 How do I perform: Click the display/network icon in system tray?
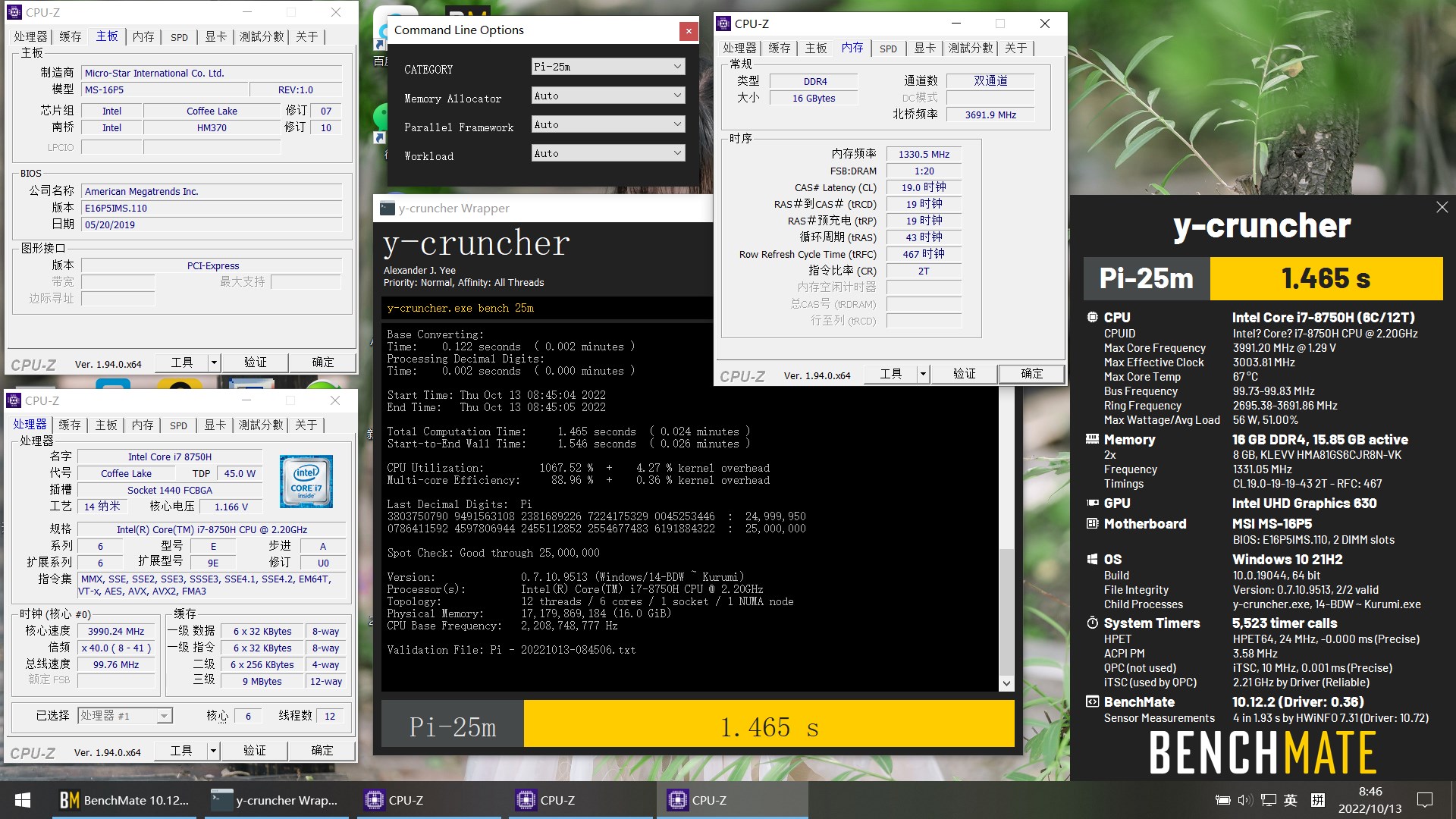[x=1268, y=800]
